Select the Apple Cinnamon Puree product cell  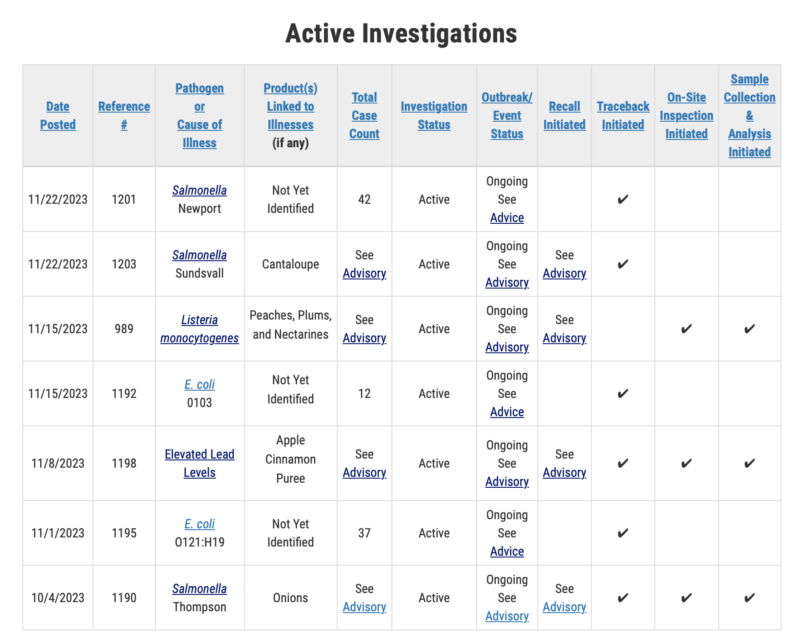pyautogui.click(x=291, y=464)
